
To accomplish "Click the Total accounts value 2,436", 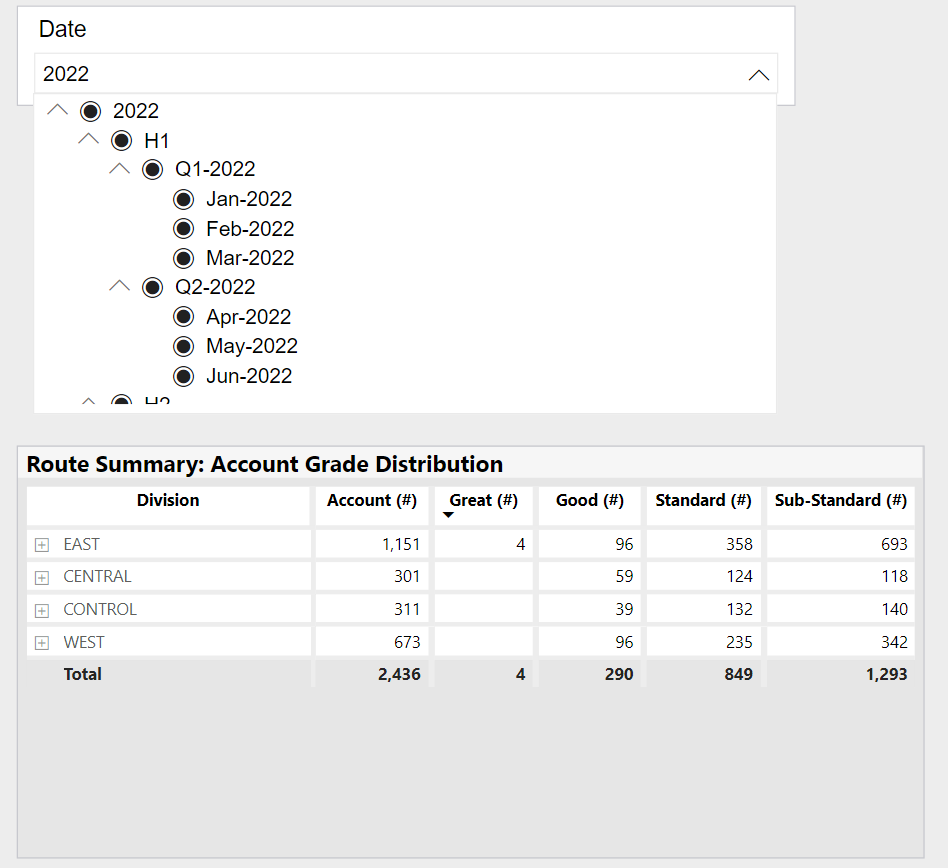I will [399, 675].
